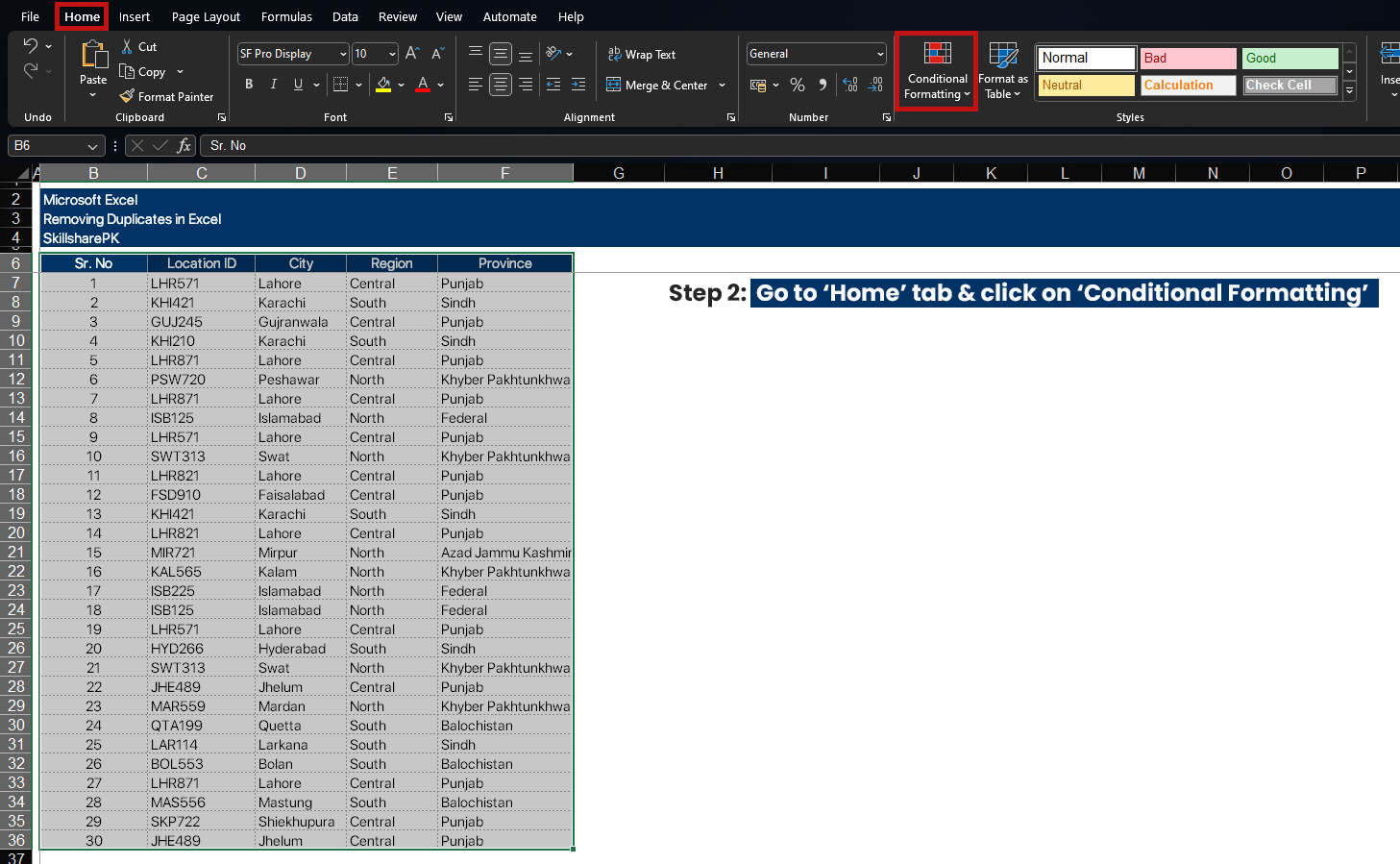Click the Increase Indent icon

(x=578, y=85)
